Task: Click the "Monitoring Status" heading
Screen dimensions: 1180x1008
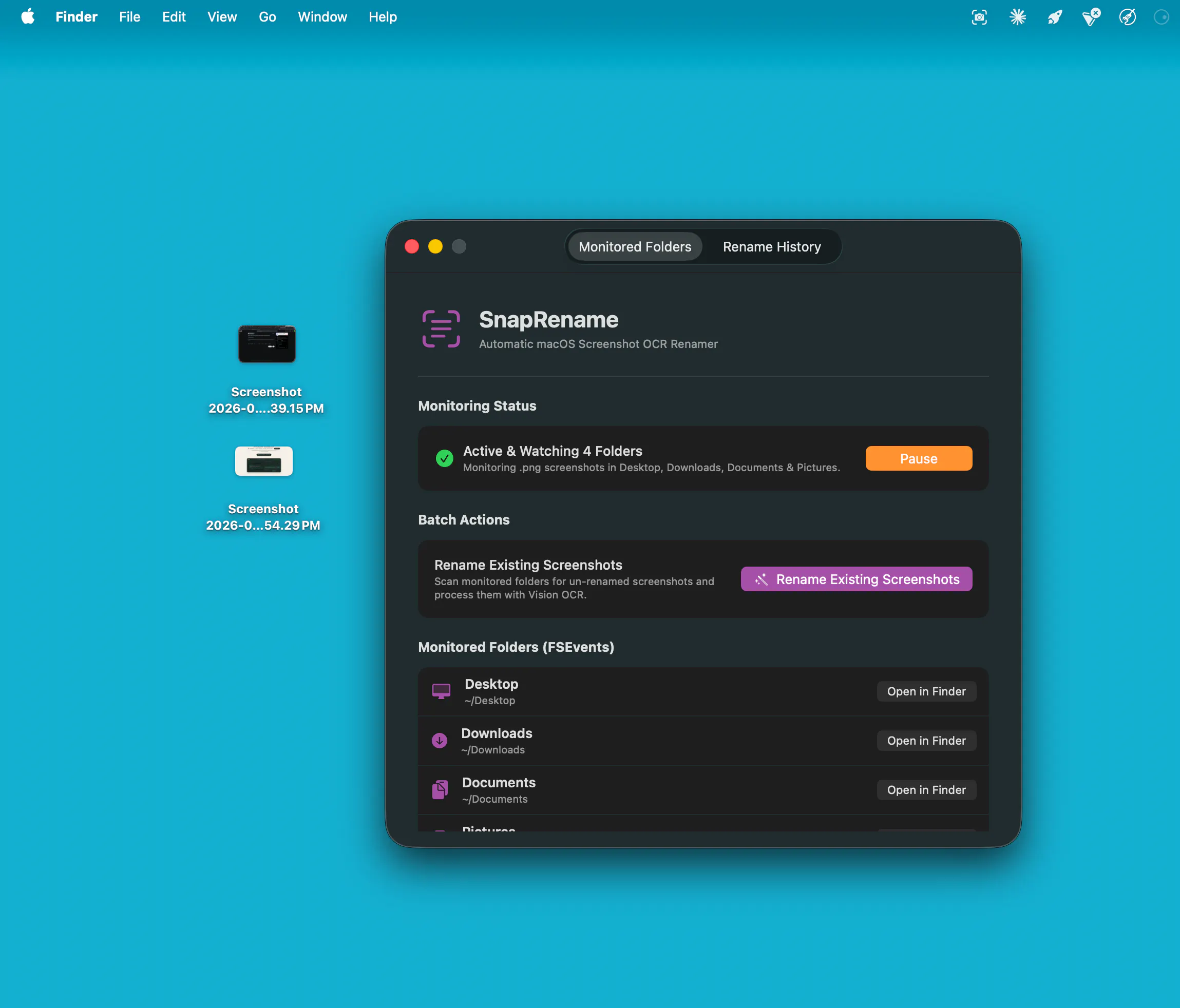Action: click(x=477, y=406)
